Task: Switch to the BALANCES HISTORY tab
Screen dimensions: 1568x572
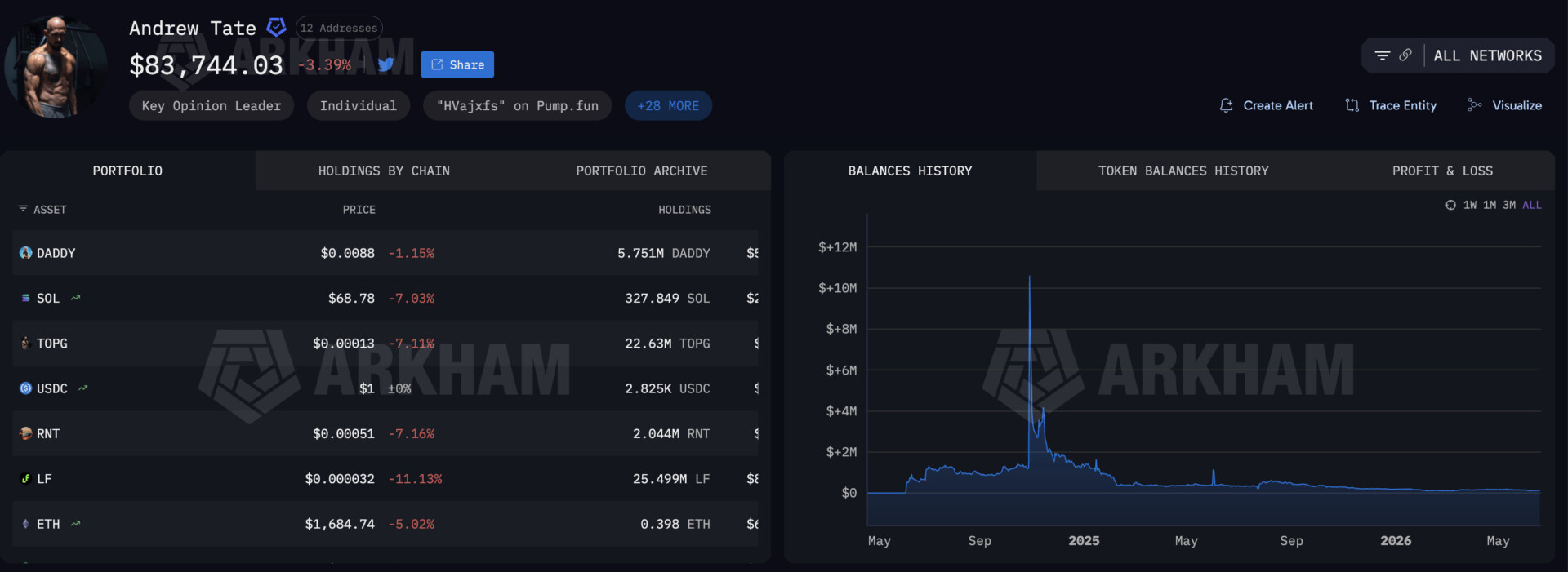Action: tap(911, 171)
